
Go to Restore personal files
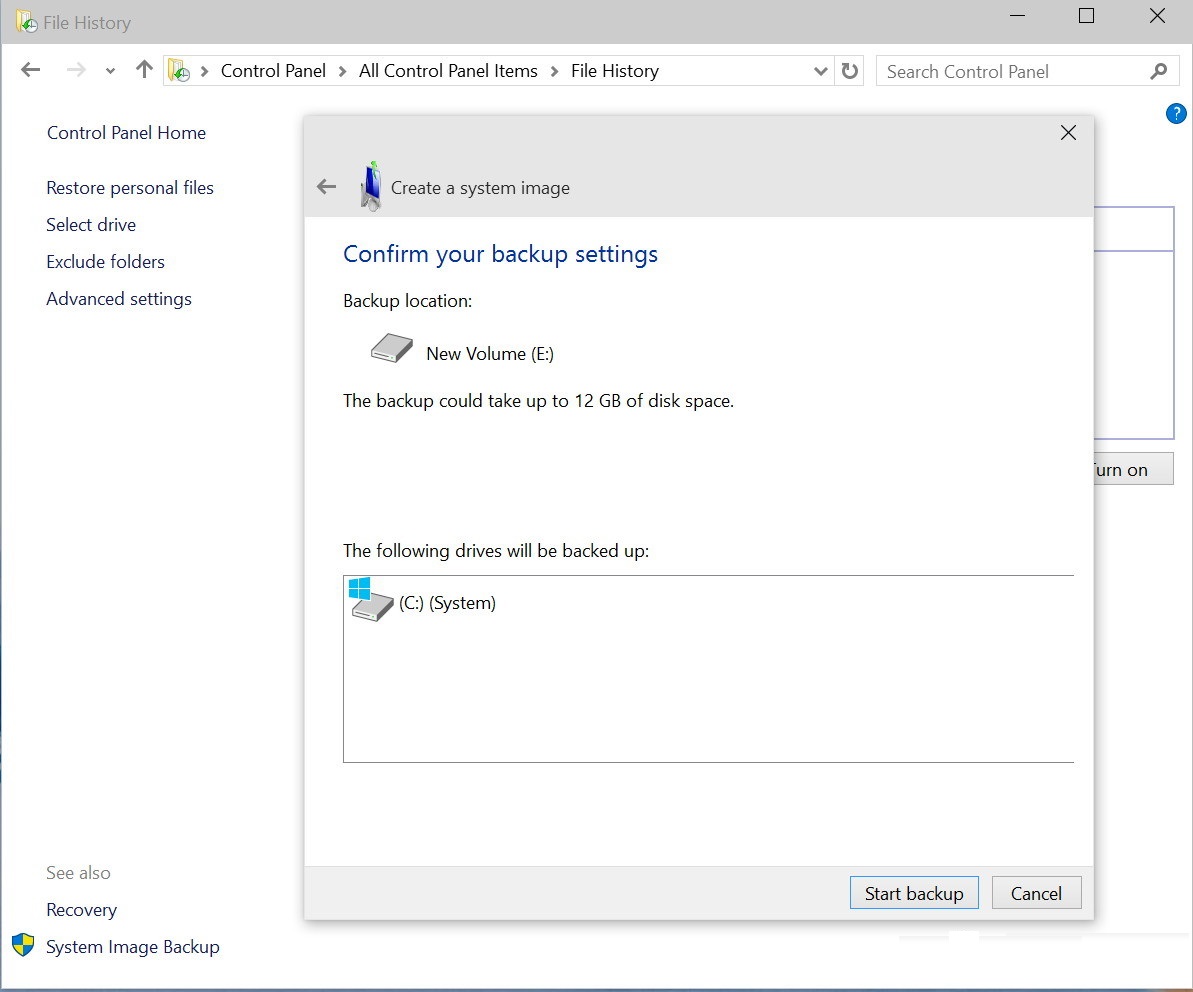click(x=129, y=187)
